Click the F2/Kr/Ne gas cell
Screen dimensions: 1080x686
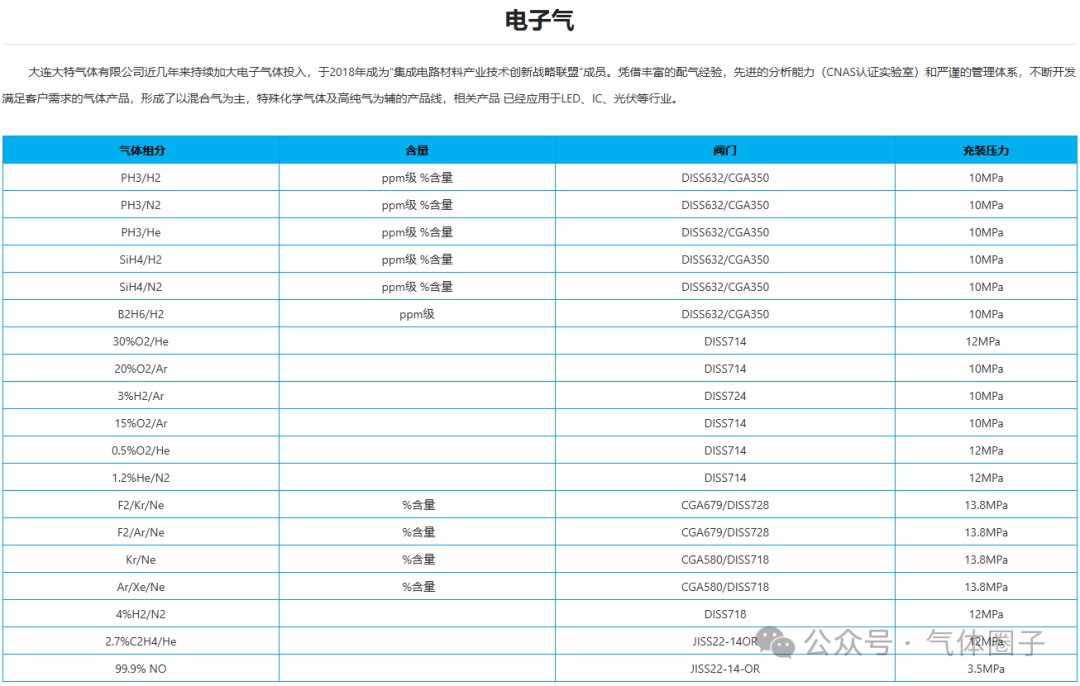141,505
